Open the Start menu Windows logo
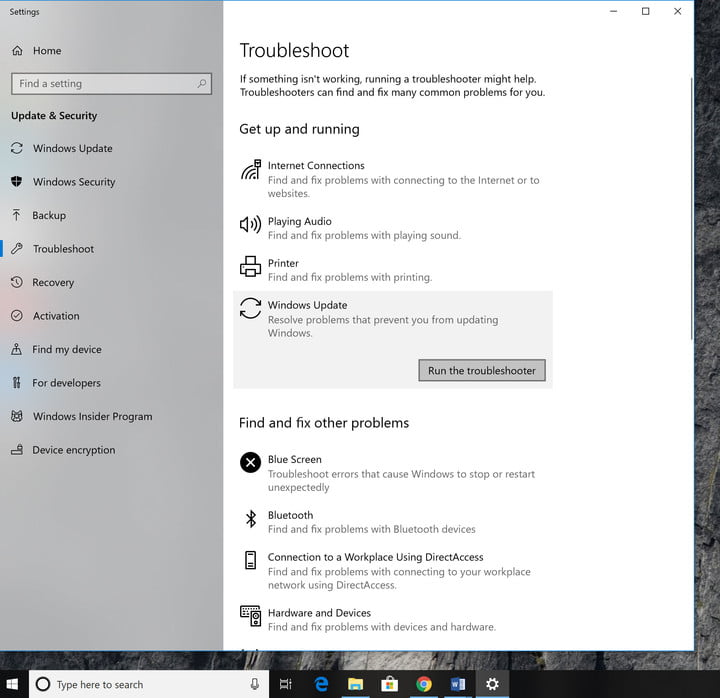 (x=12, y=684)
